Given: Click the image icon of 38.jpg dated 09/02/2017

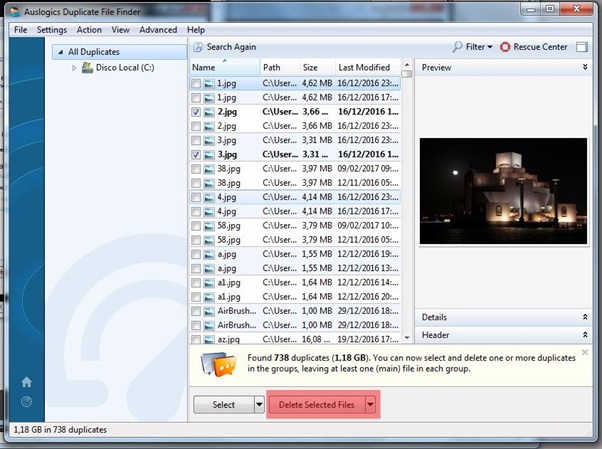Looking at the screenshot, I should (x=209, y=169).
